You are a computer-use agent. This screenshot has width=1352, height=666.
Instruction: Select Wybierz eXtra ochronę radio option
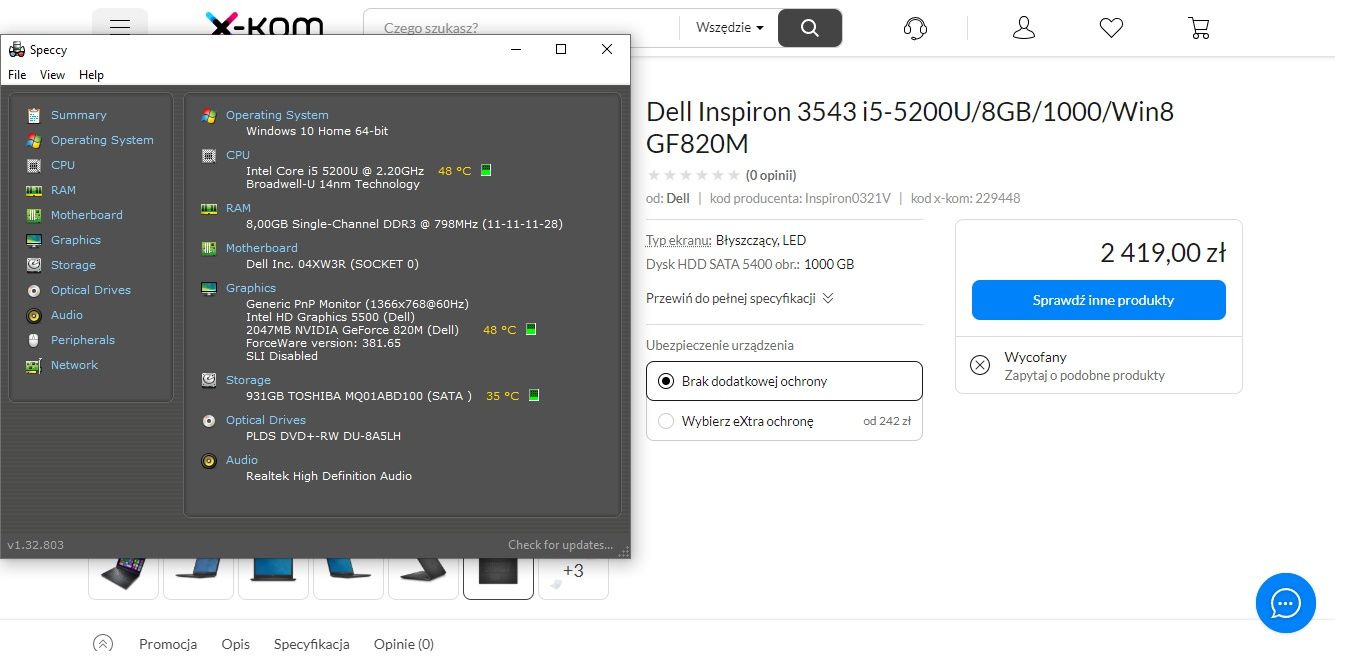click(666, 421)
